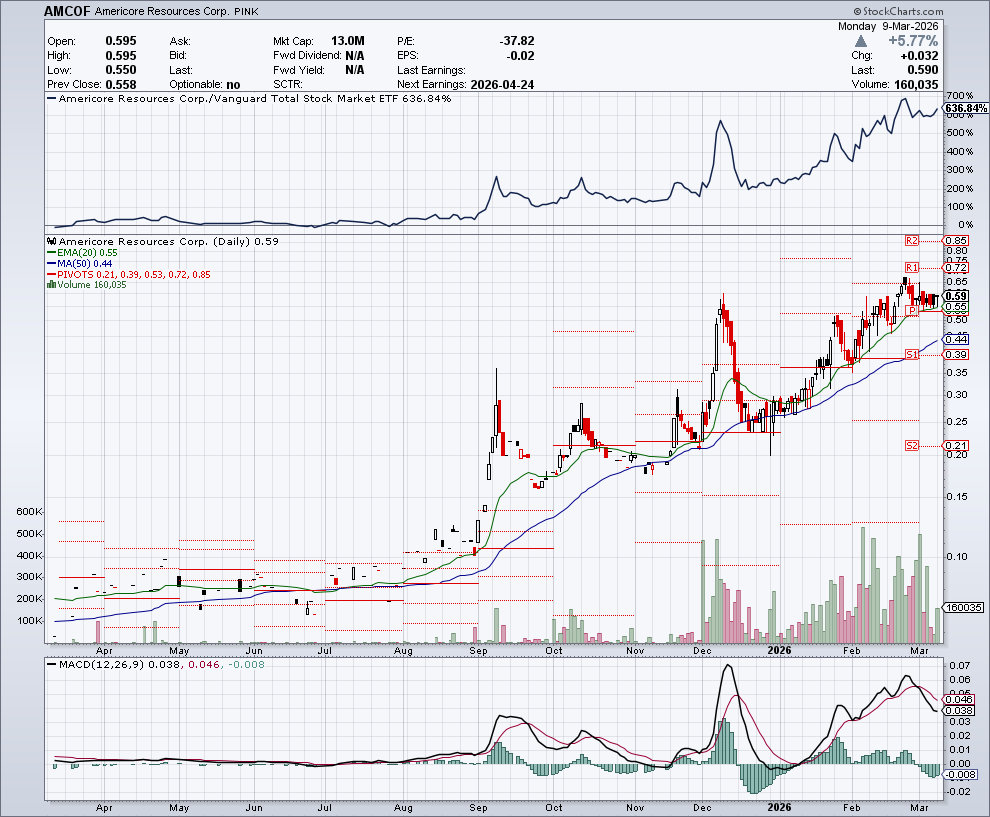Click the up-triangle price change indicator
The image size is (990, 817).
coord(860,41)
